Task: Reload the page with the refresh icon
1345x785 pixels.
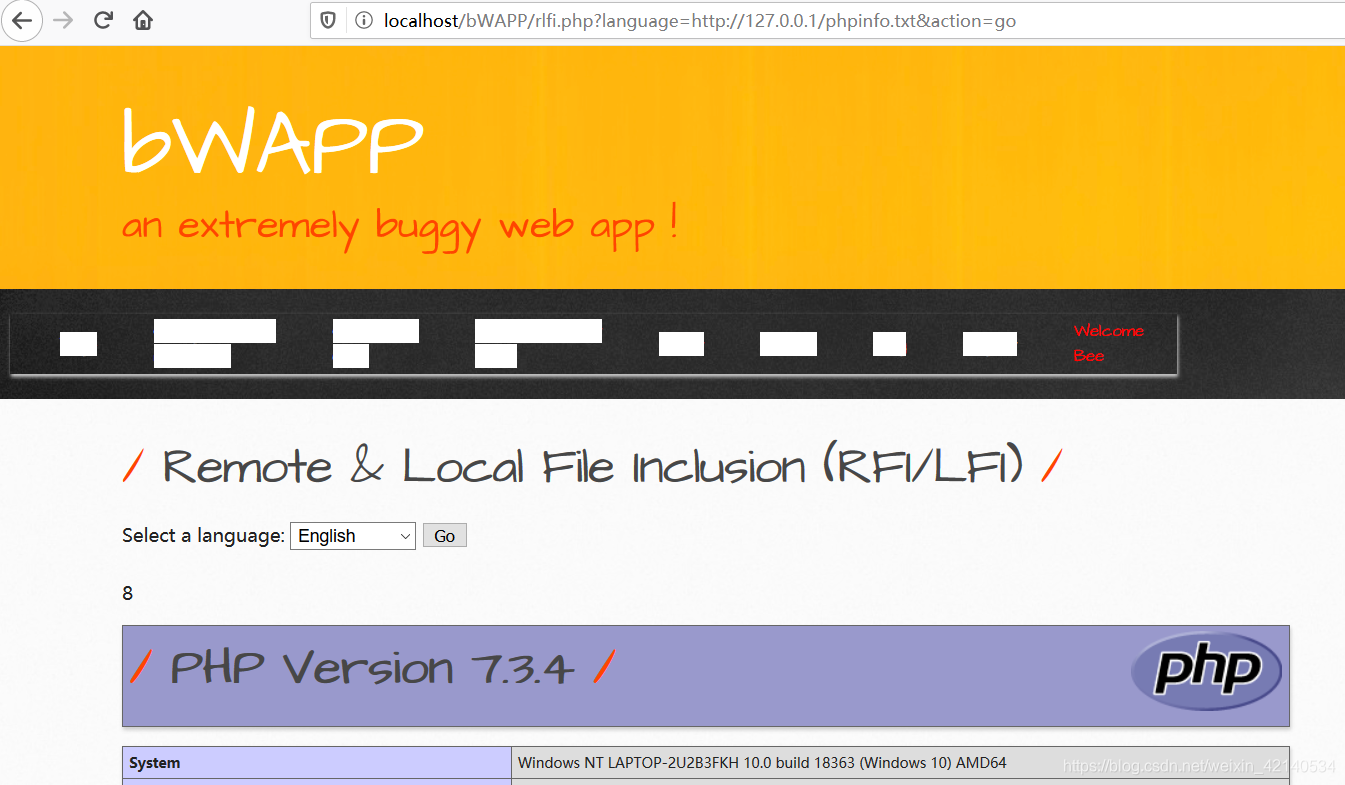Action: click(103, 20)
